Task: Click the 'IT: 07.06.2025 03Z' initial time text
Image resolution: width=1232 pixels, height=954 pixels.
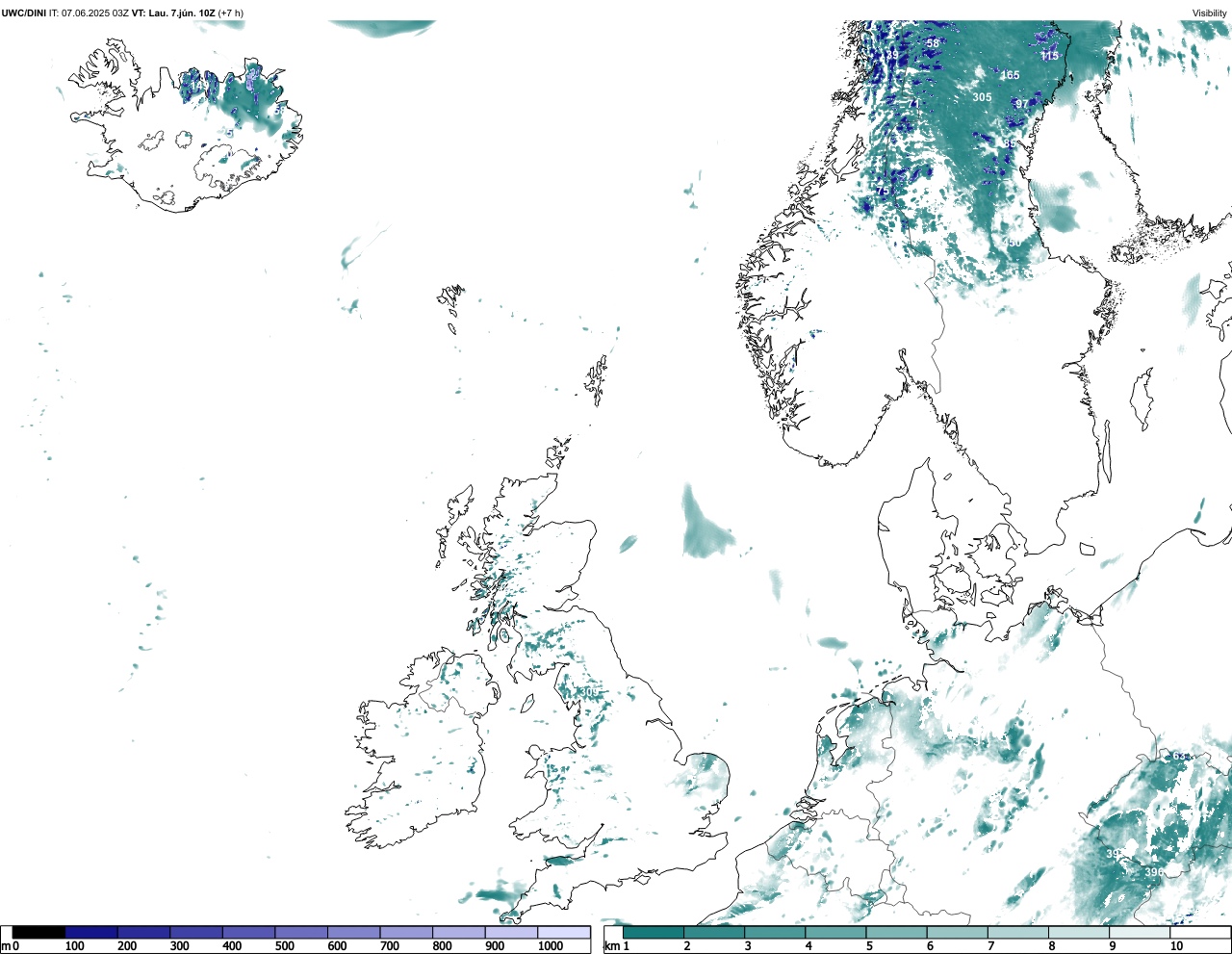Action: click(x=89, y=13)
